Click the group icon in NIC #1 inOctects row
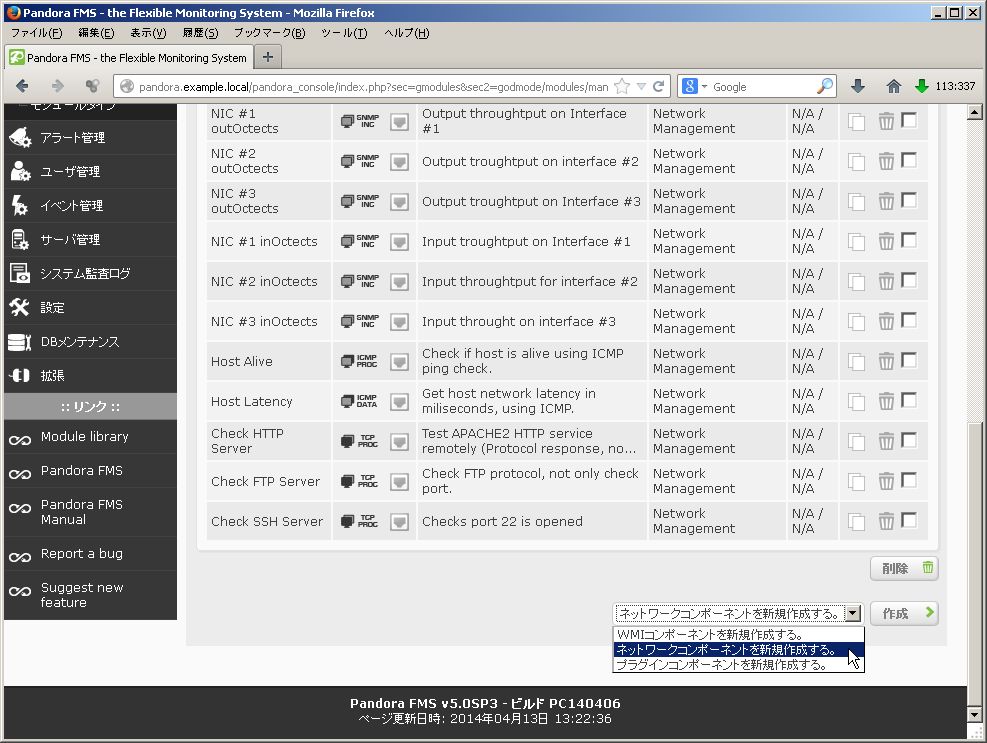 coord(399,242)
